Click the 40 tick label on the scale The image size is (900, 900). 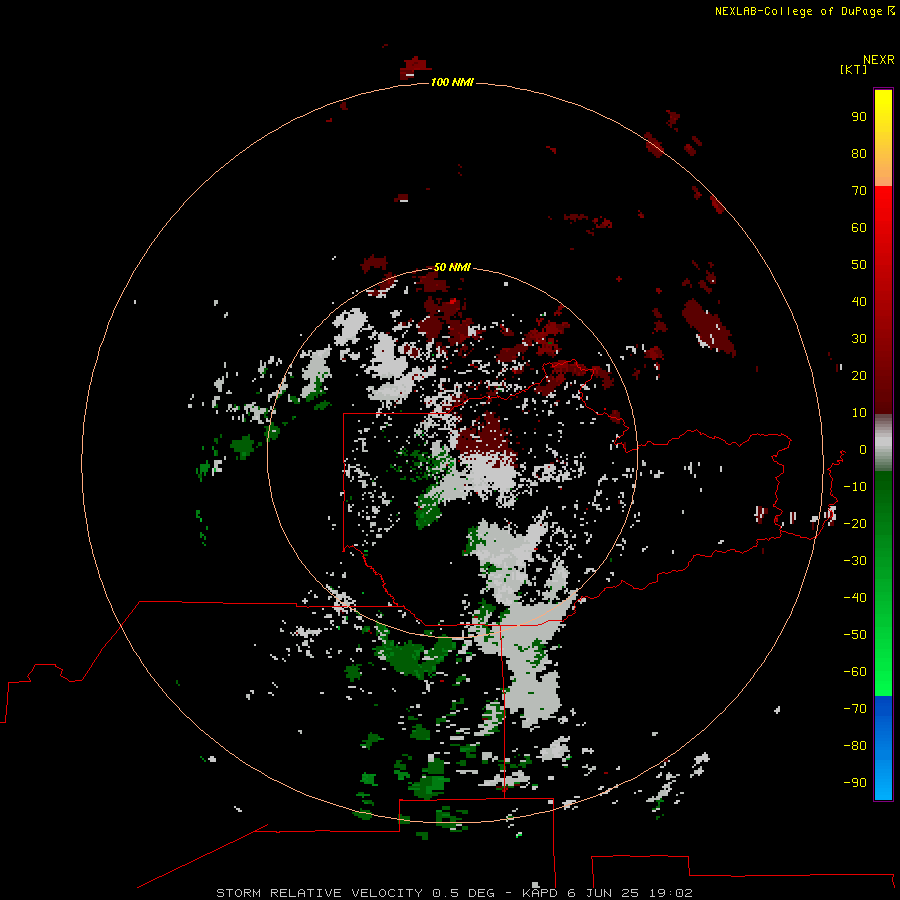point(859,301)
